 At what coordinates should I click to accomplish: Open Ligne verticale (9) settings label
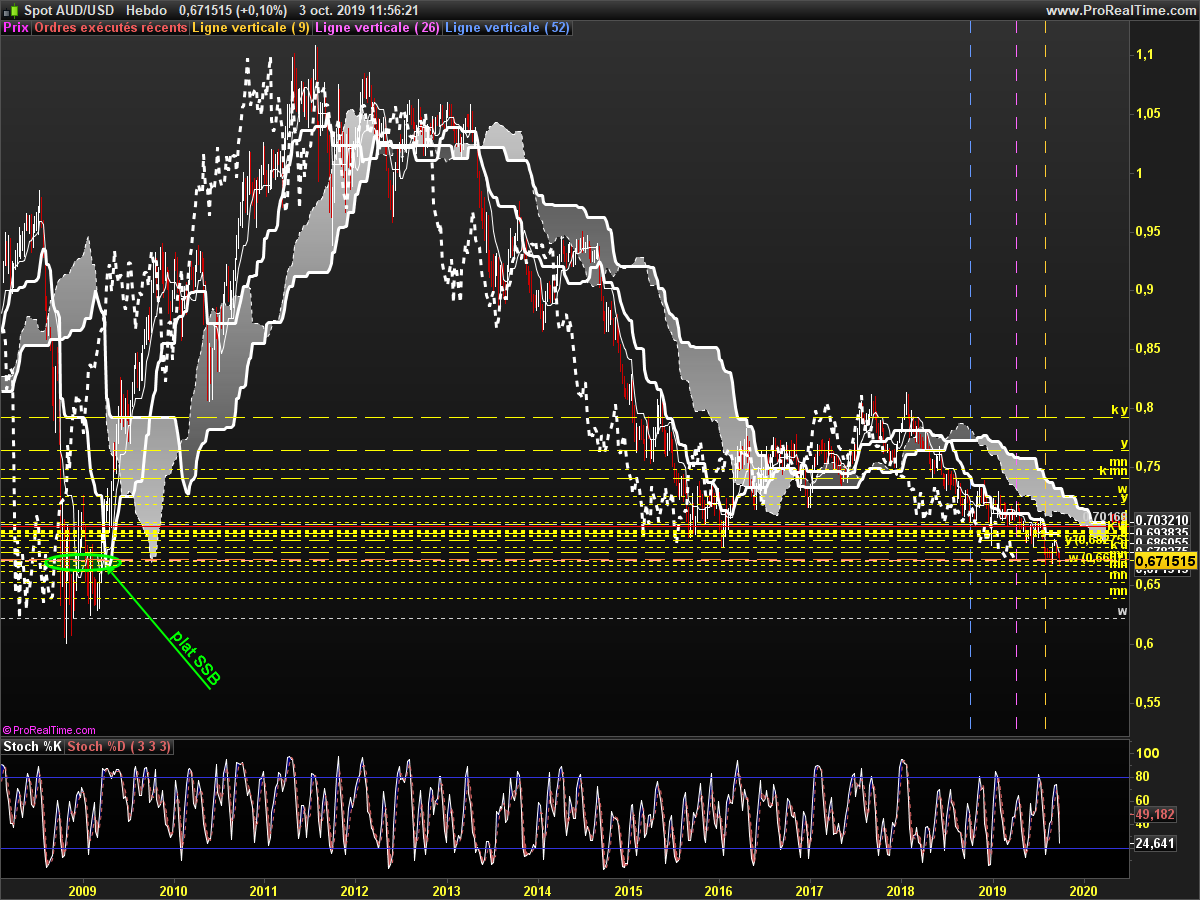pos(251,28)
